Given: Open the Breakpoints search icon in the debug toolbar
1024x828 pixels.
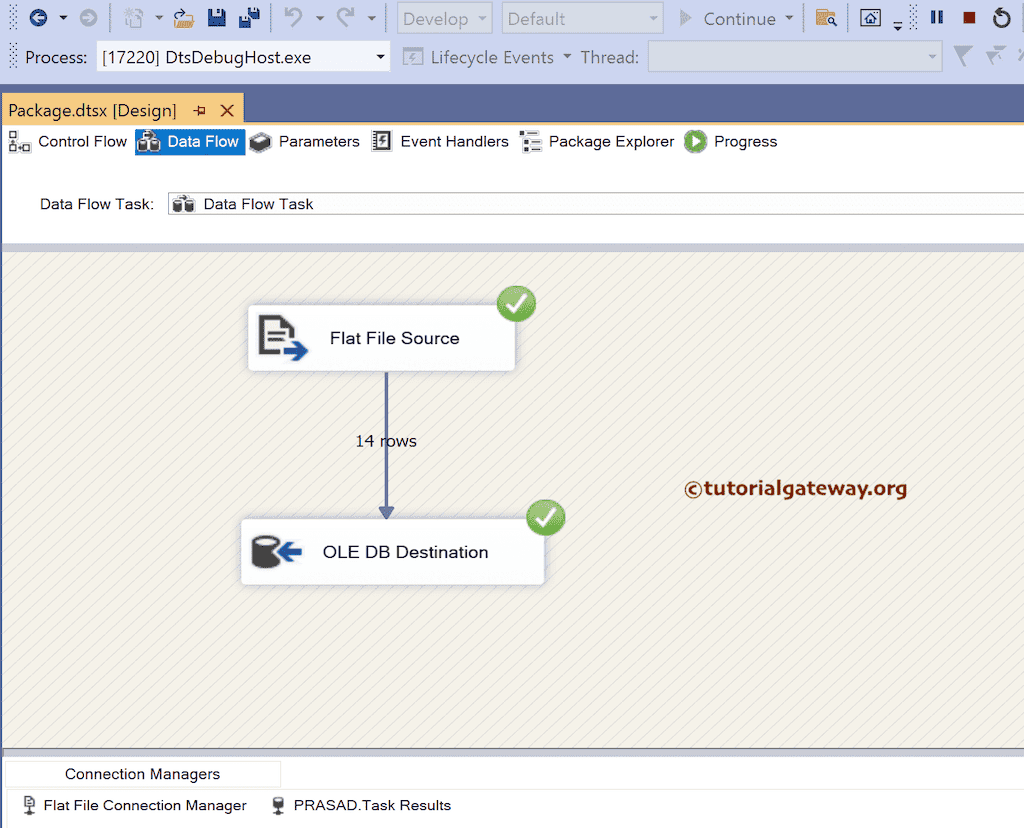Looking at the screenshot, I should [826, 17].
